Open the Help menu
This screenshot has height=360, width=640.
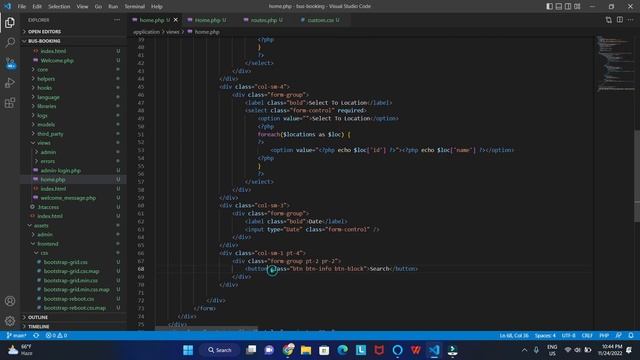[x=157, y=7]
